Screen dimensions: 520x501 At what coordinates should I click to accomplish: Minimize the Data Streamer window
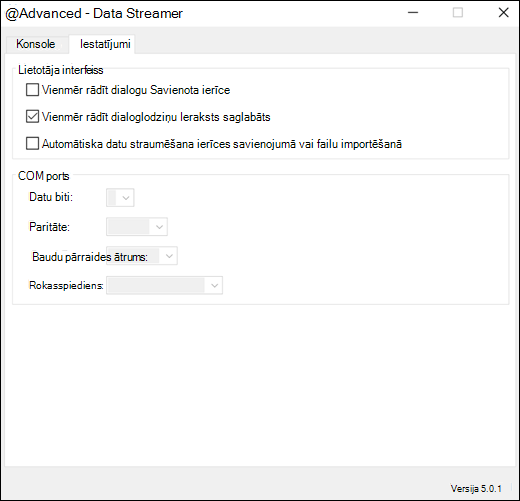click(x=413, y=13)
